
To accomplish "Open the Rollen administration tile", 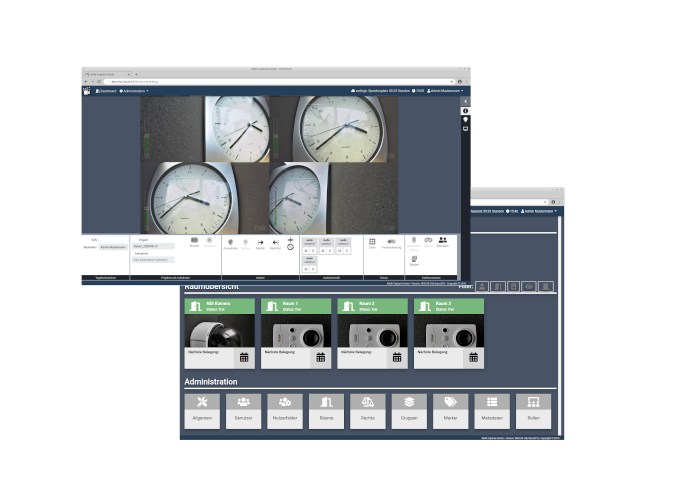I will click(533, 410).
